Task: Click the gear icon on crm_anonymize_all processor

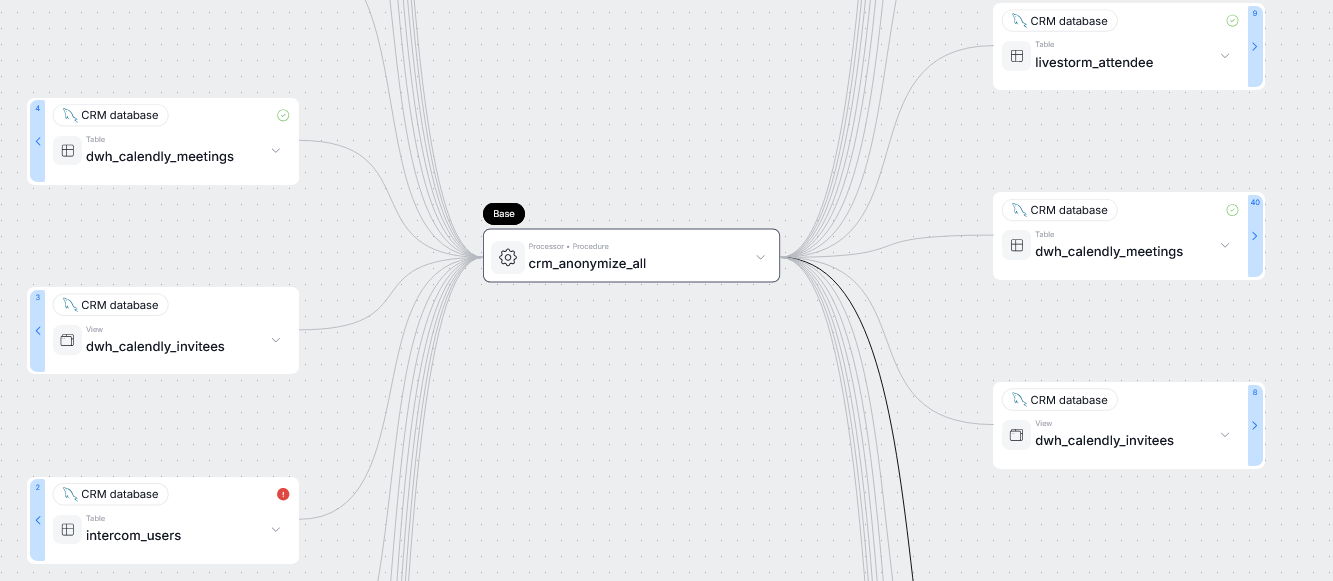Action: (508, 257)
